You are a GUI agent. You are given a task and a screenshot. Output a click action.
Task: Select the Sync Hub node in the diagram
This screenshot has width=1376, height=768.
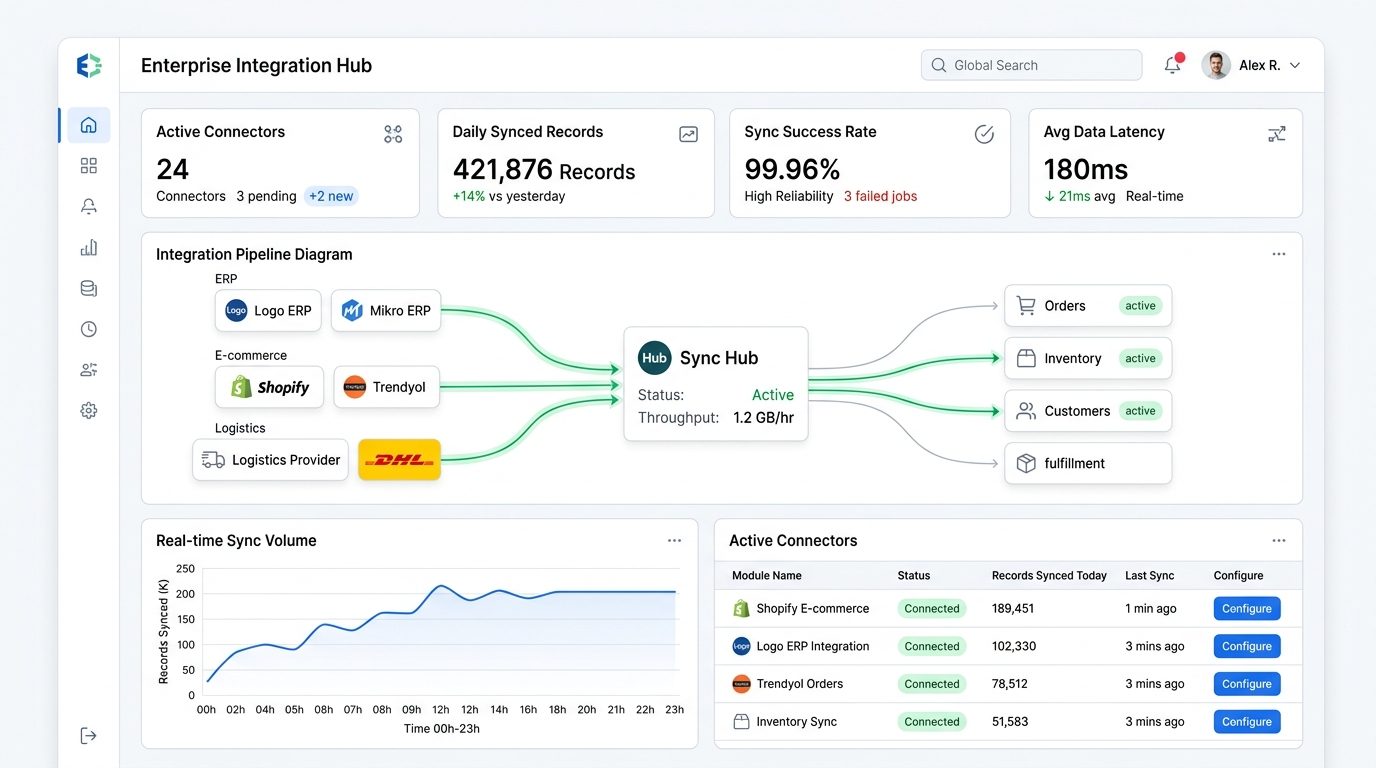[716, 384]
